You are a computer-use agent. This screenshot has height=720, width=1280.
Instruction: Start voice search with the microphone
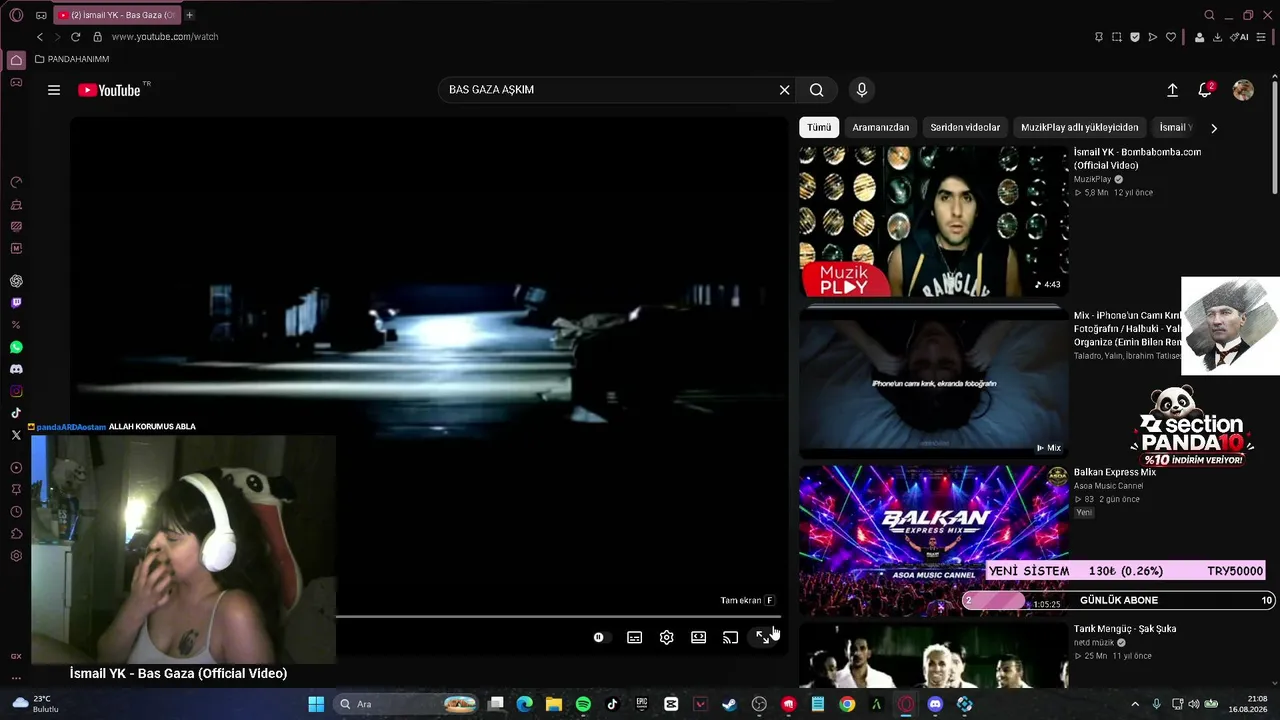(x=862, y=90)
